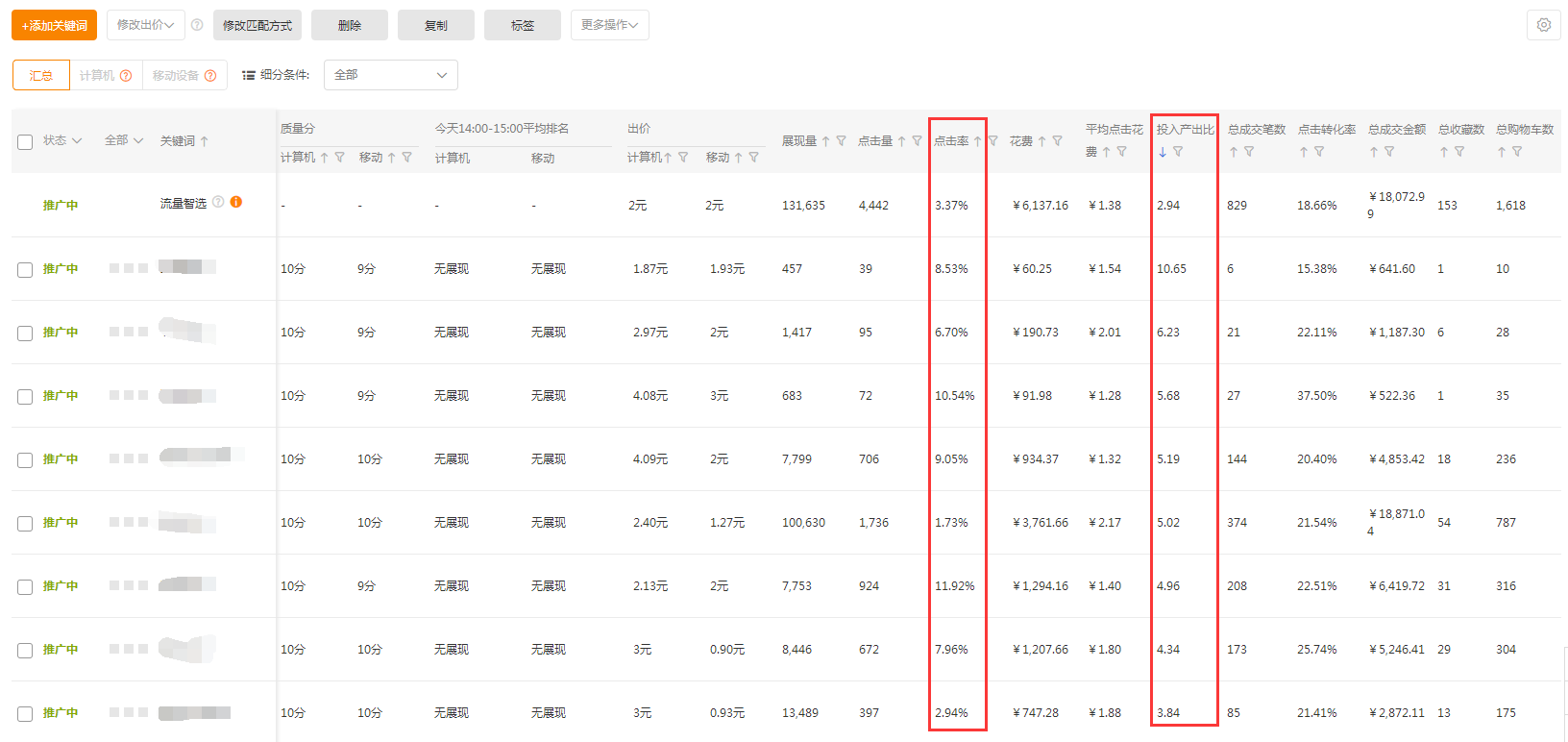Click the 流量智选 keyword

(x=184, y=204)
